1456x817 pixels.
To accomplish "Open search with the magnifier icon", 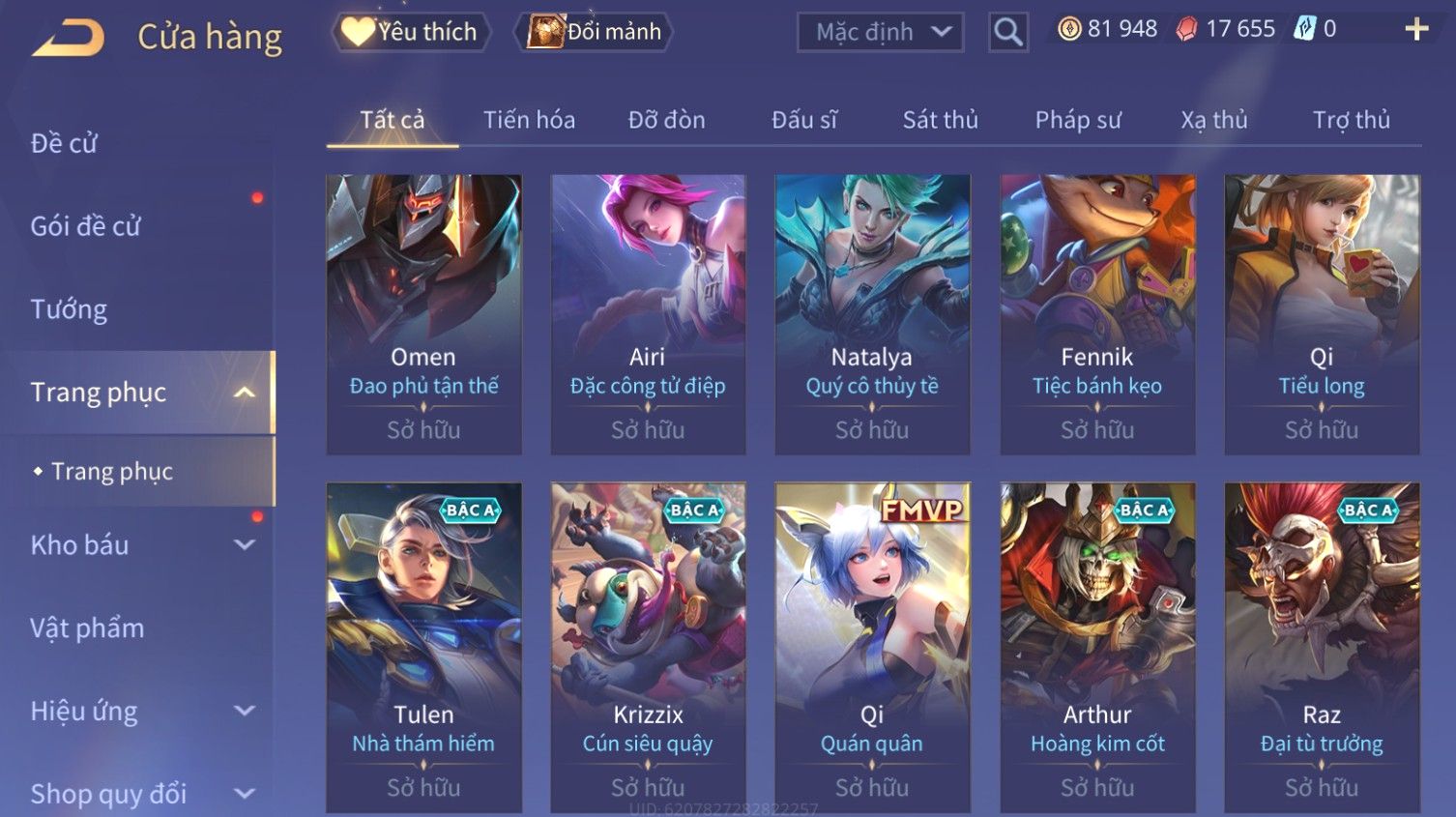I will click(x=1007, y=32).
